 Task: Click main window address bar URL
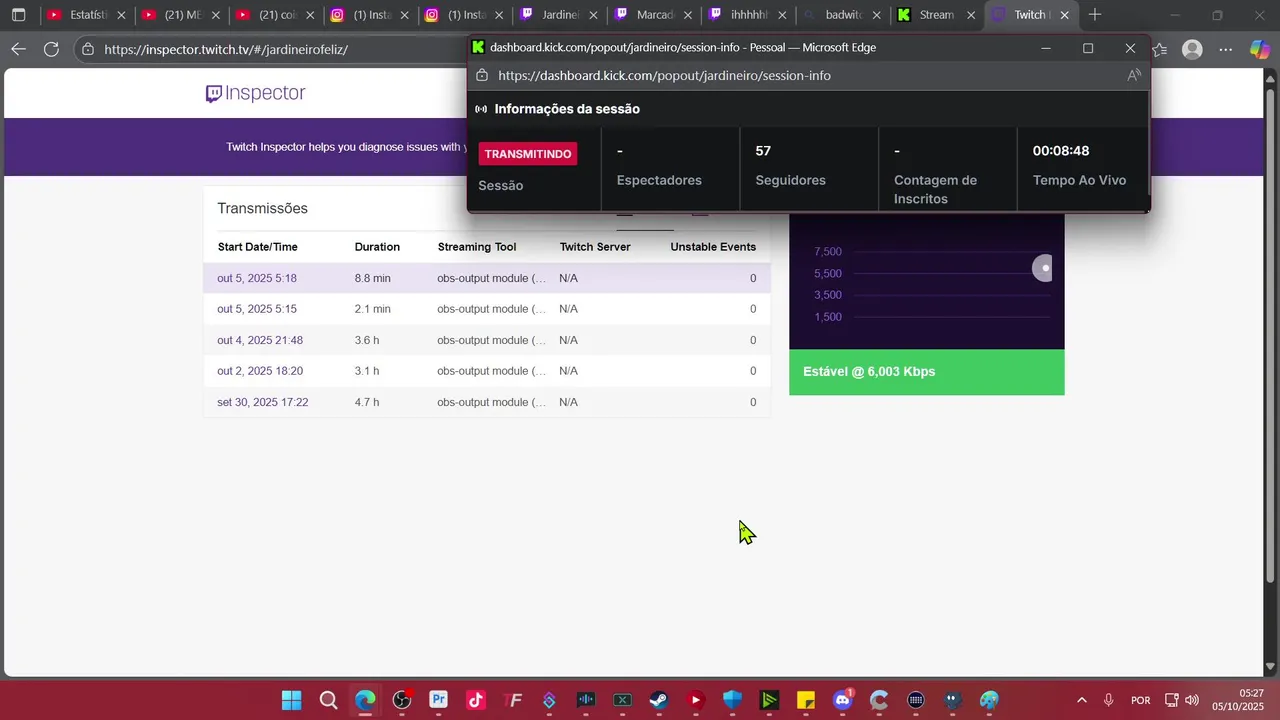click(x=226, y=49)
